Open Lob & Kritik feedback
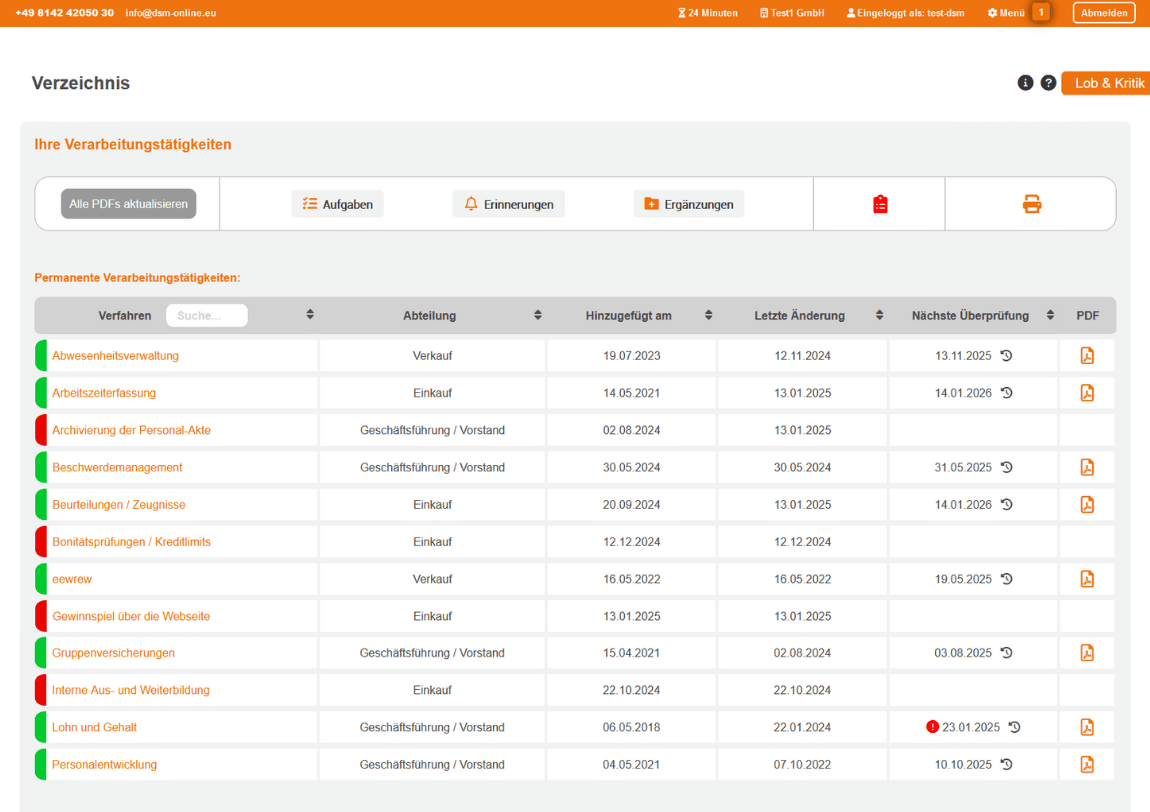Viewport: 1150px width, 812px height. (1107, 83)
